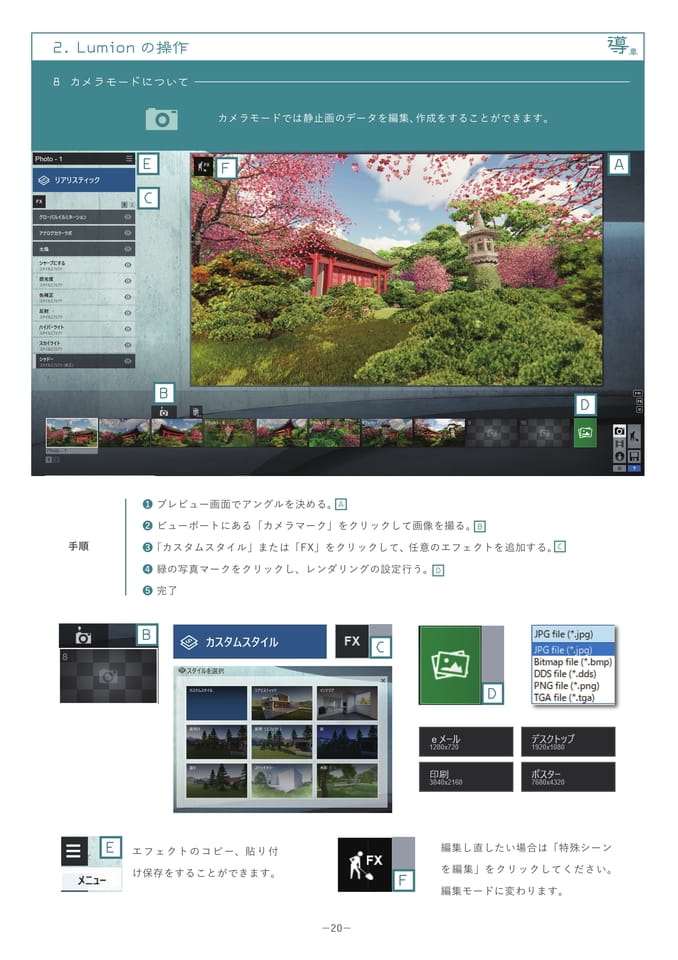This screenshot has height=960, width=678.
Task: Select highlighted JPG file (*.jpg) option
Action: click(573, 650)
